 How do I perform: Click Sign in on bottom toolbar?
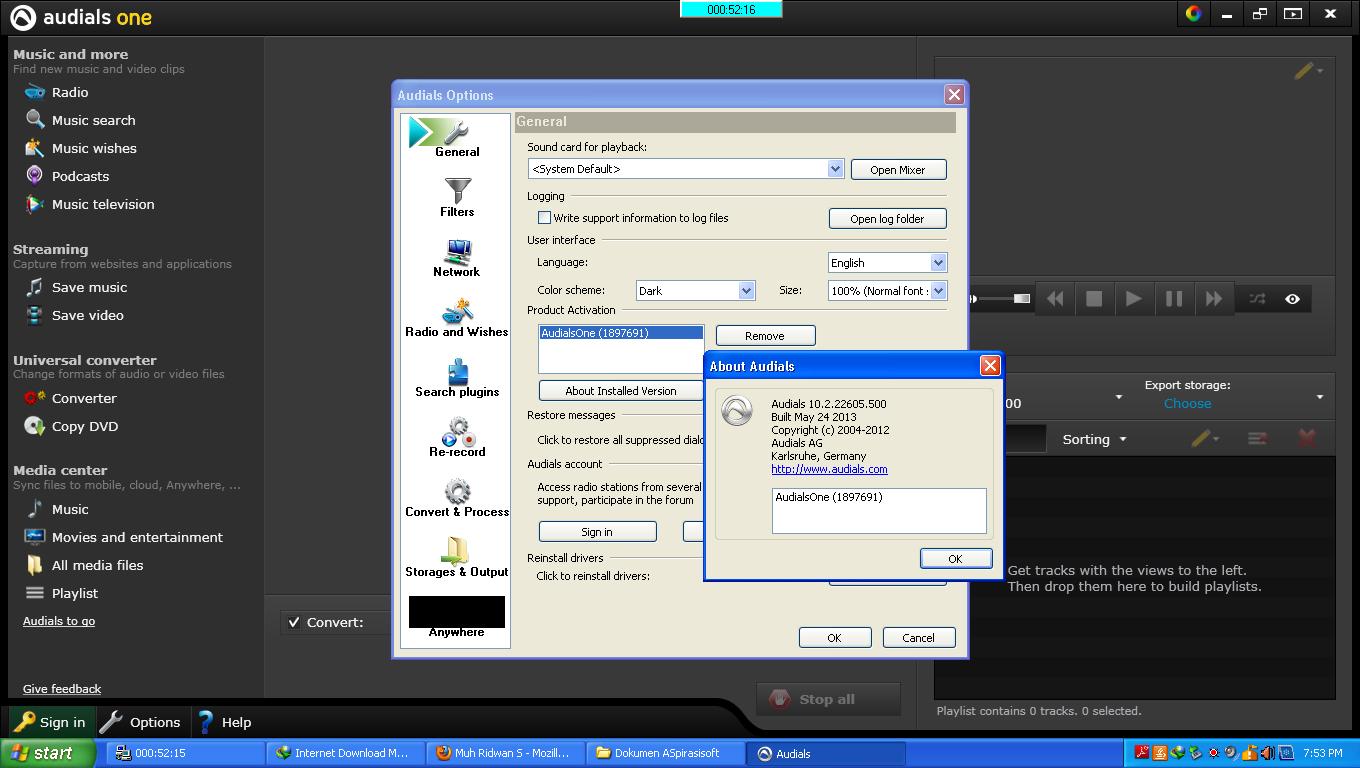coord(50,722)
